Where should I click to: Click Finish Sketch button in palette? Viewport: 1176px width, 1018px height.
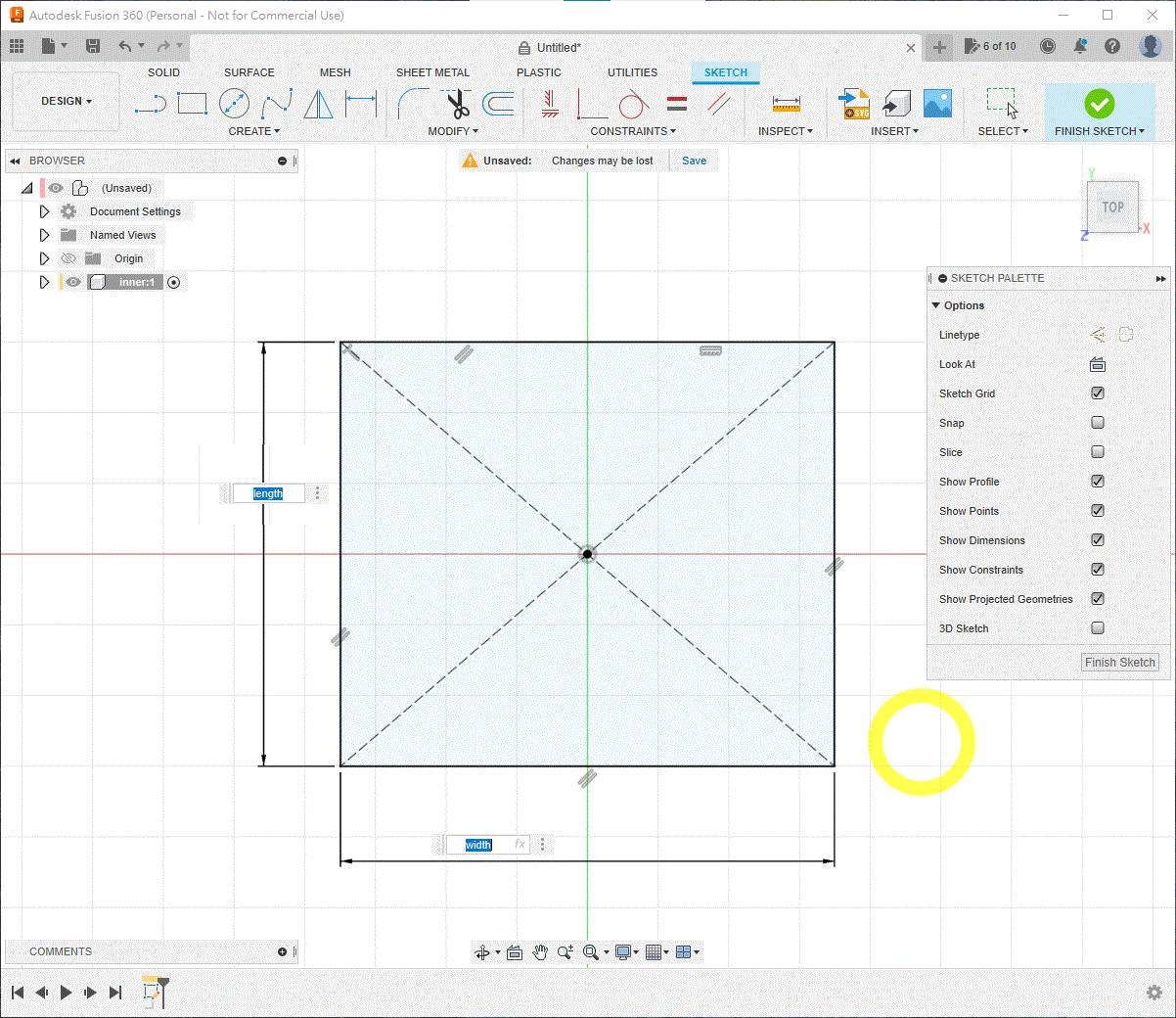1119,663
